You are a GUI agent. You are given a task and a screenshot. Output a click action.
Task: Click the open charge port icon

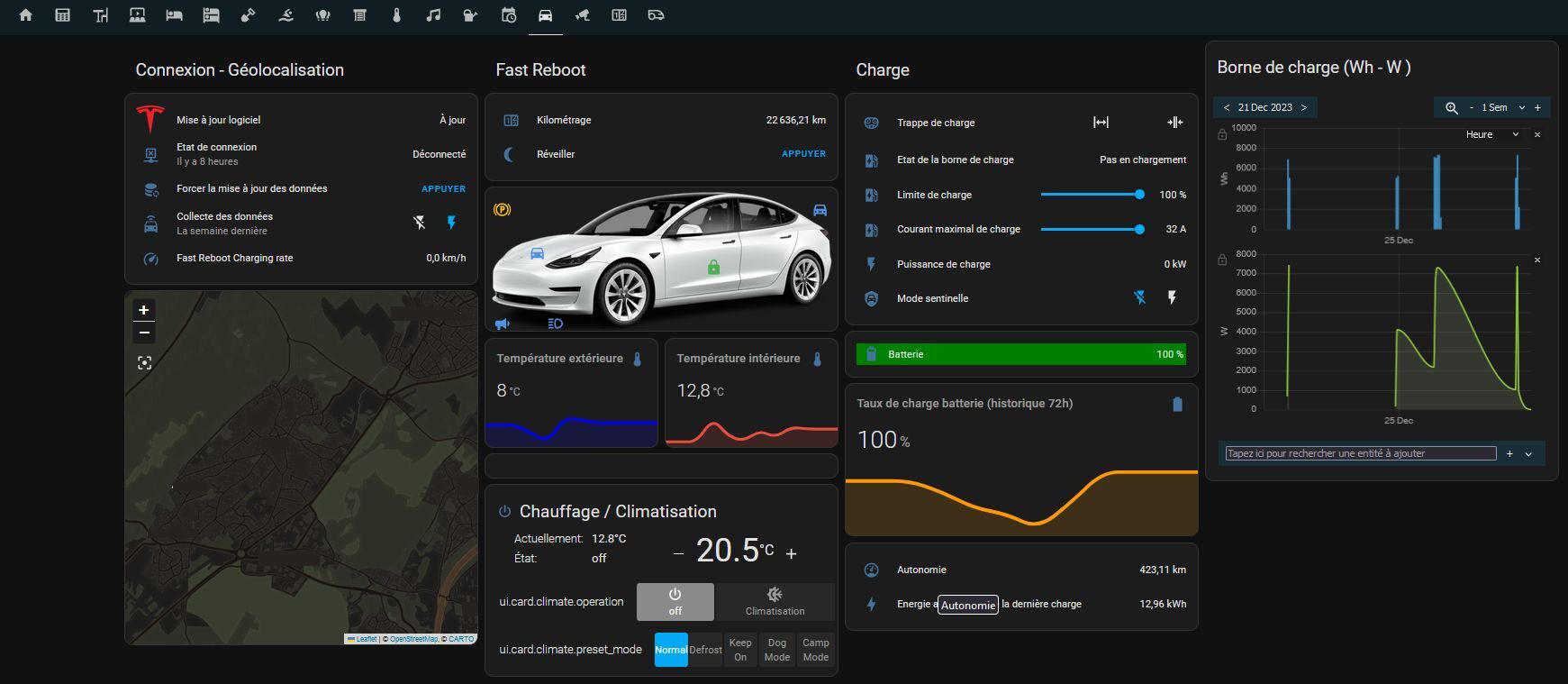pyautogui.click(x=1101, y=123)
